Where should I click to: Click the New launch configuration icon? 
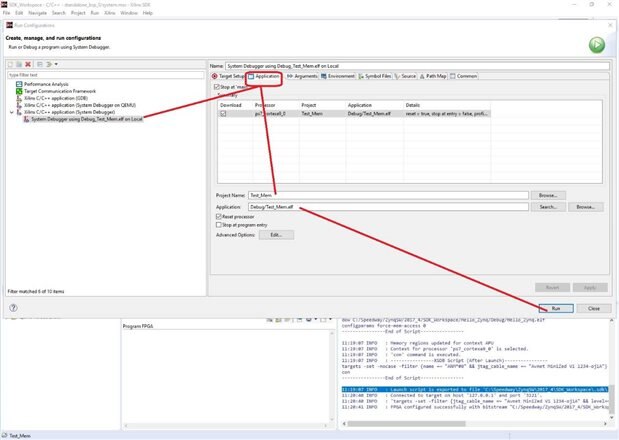coord(11,64)
